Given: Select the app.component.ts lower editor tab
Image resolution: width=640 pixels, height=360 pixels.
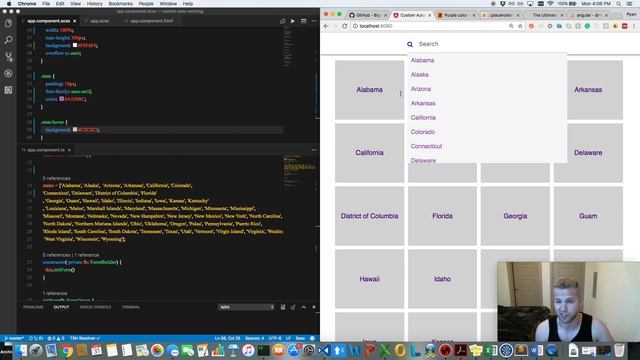Looking at the screenshot, I should pos(46,150).
